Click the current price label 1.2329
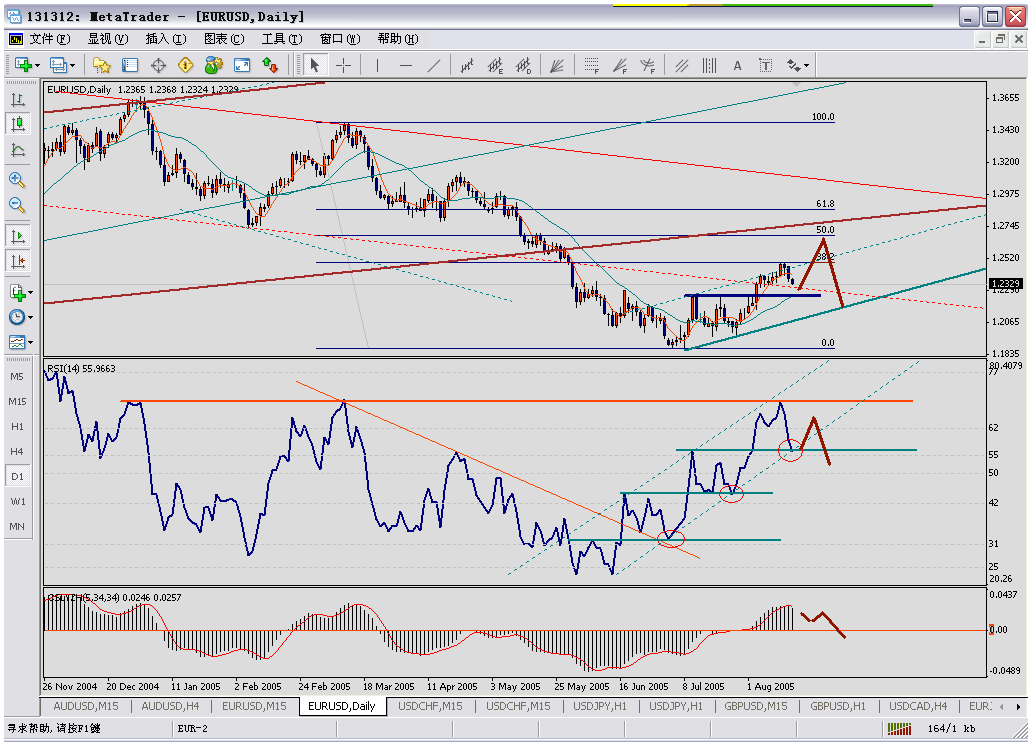 point(1005,284)
